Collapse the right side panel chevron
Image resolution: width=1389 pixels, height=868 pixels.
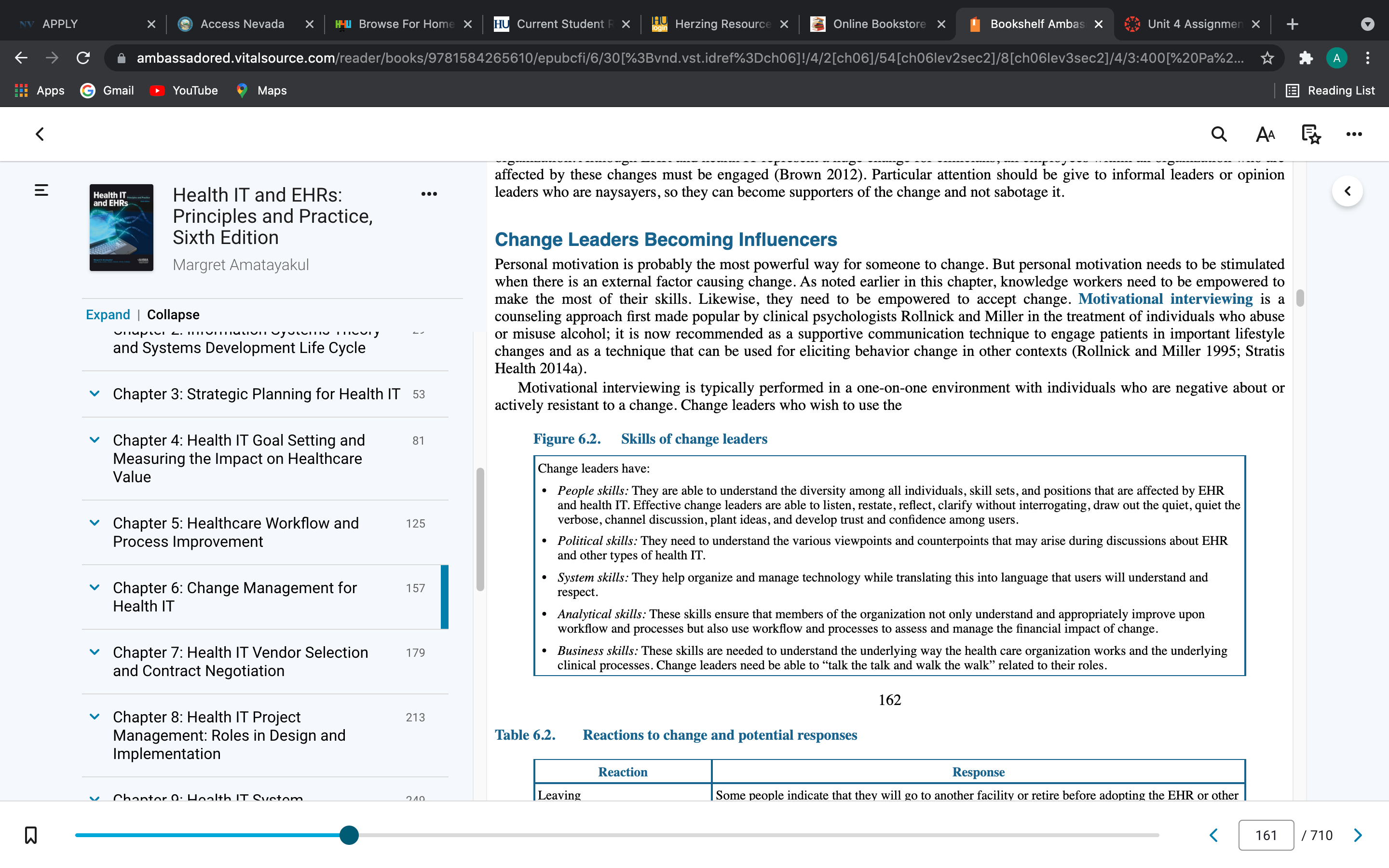1348,191
